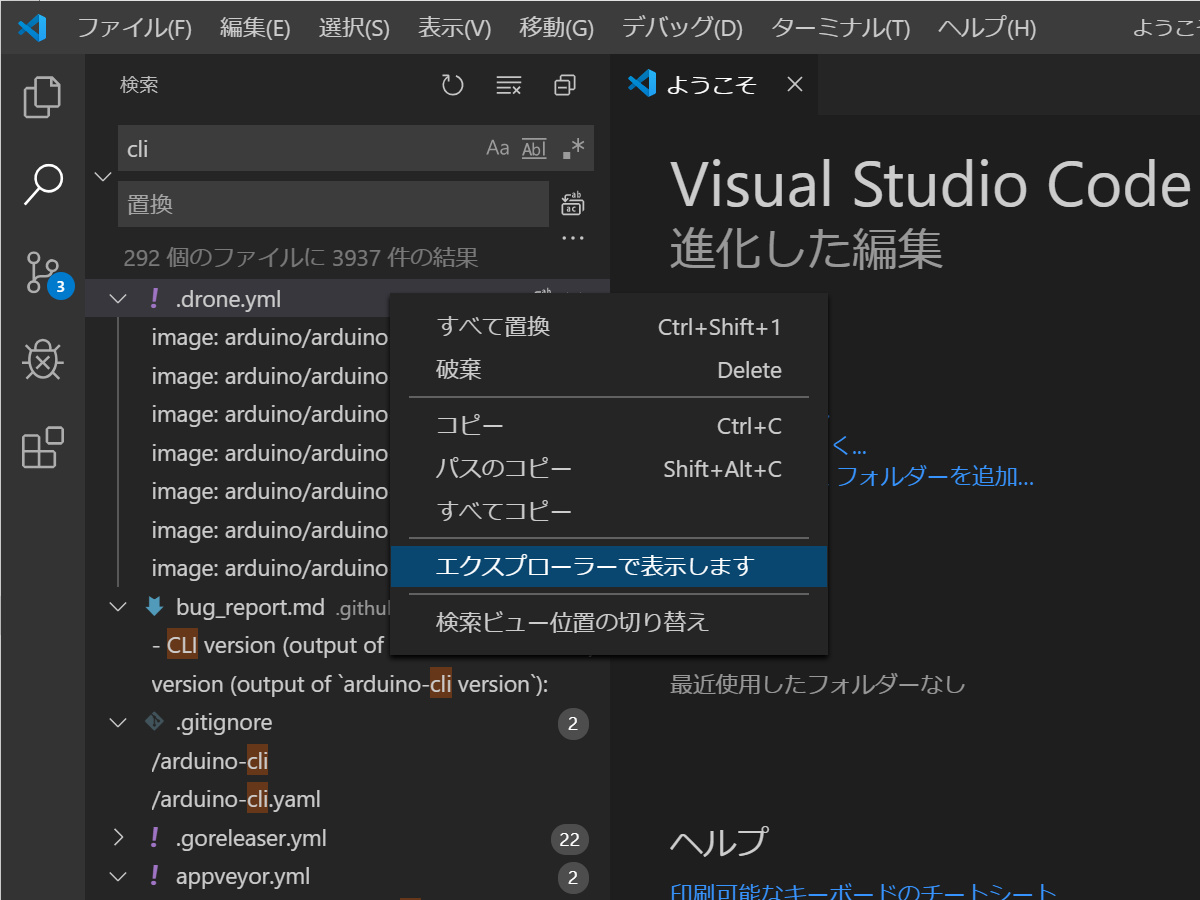Viewport: 1200px width, 900px height.
Task: Open Source Control showing 3 pending changes
Action: tap(42, 272)
